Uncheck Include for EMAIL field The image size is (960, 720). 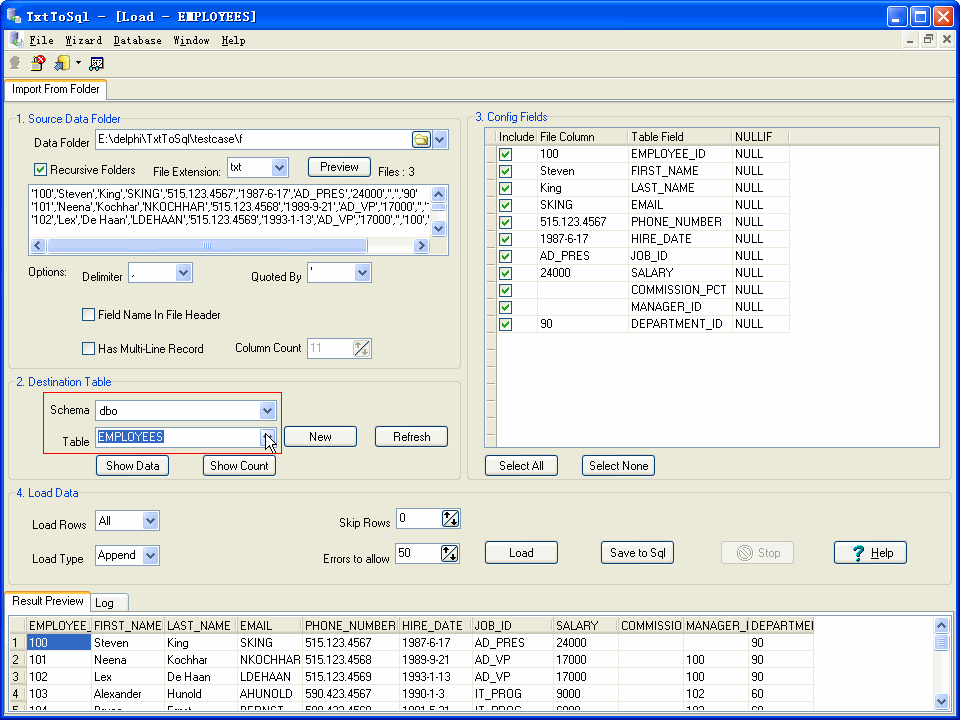point(505,205)
